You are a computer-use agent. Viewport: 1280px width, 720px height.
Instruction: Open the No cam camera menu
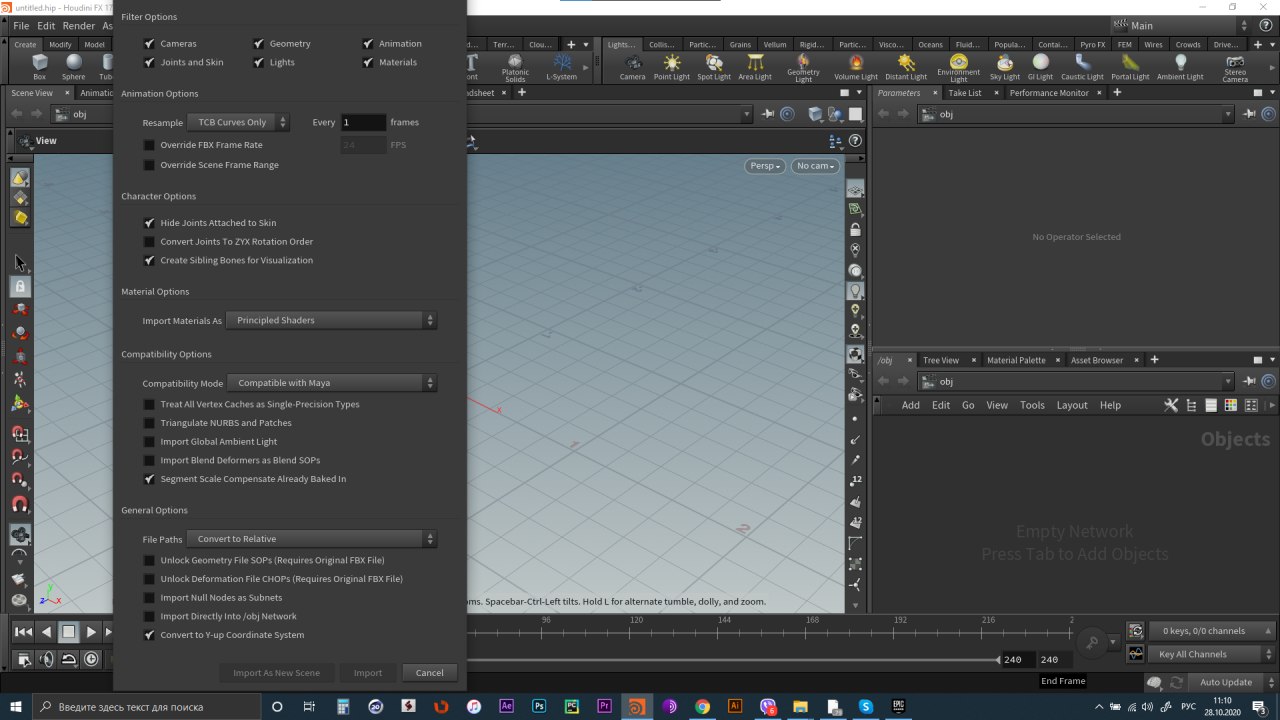tap(816, 166)
